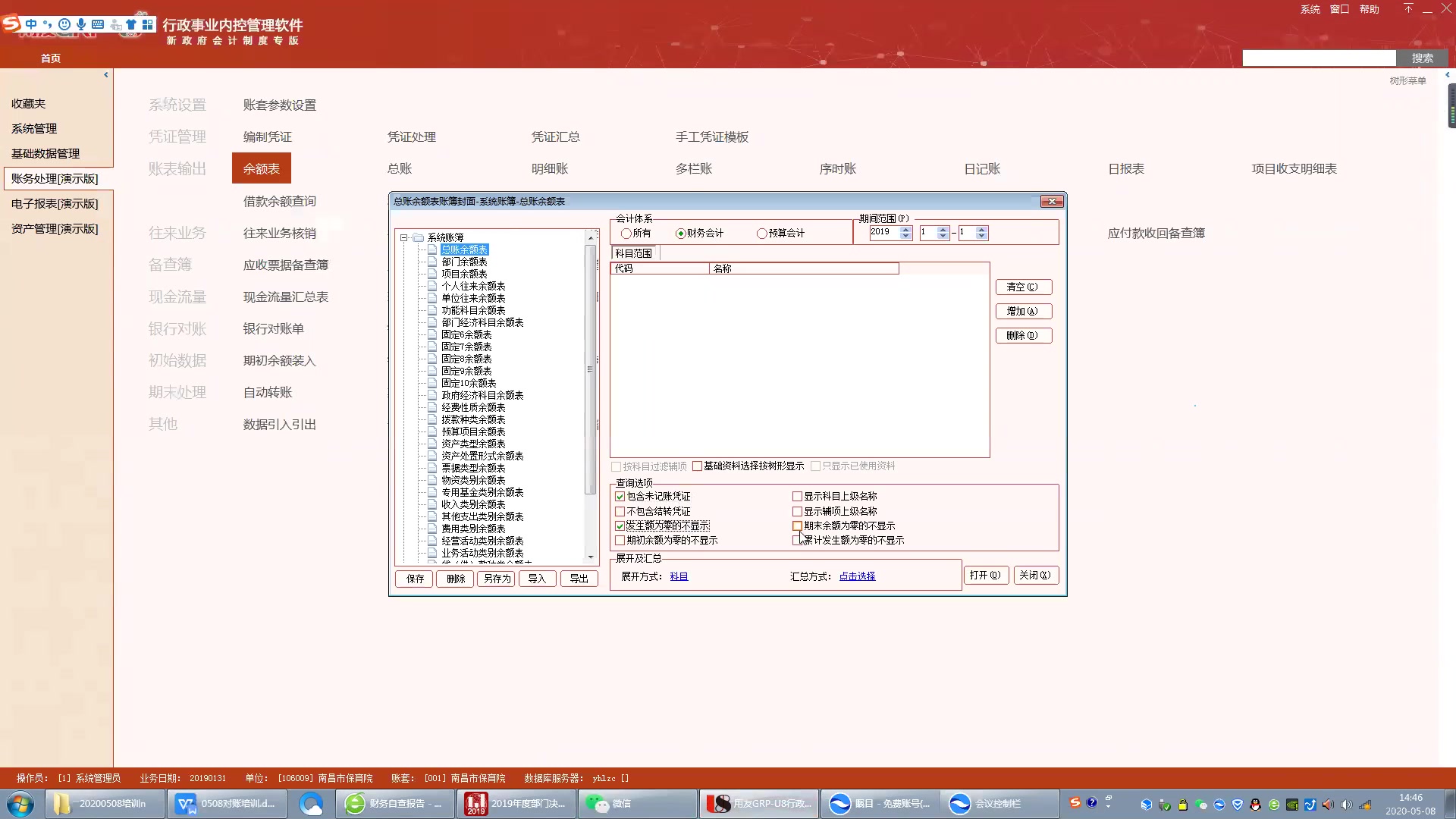Image resolution: width=1456 pixels, height=819 pixels.
Task: Open the Sogou toolbox grid icon
Action: pos(147,24)
